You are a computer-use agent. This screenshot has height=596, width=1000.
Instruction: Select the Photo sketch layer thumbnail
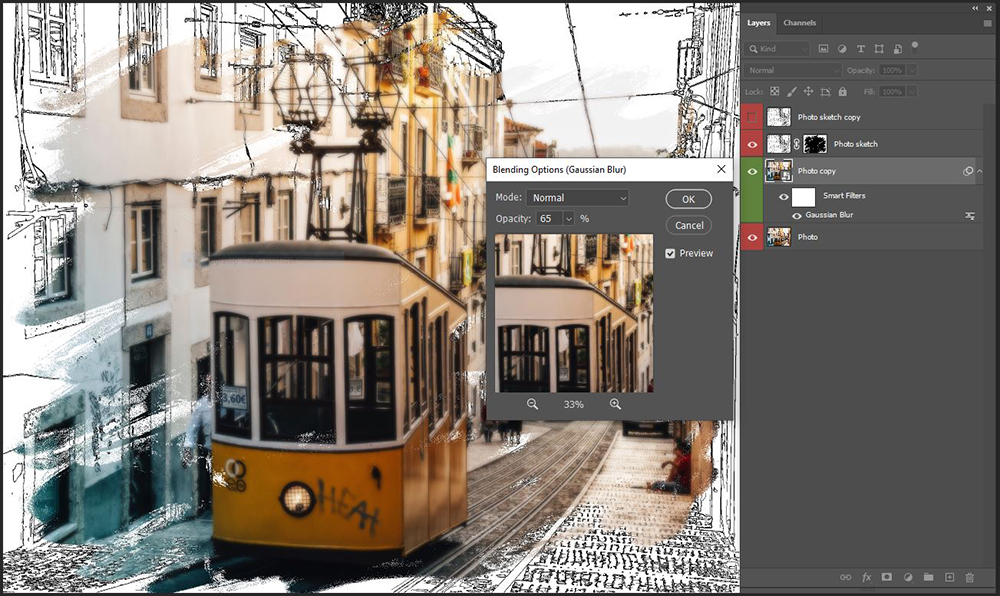[779, 144]
